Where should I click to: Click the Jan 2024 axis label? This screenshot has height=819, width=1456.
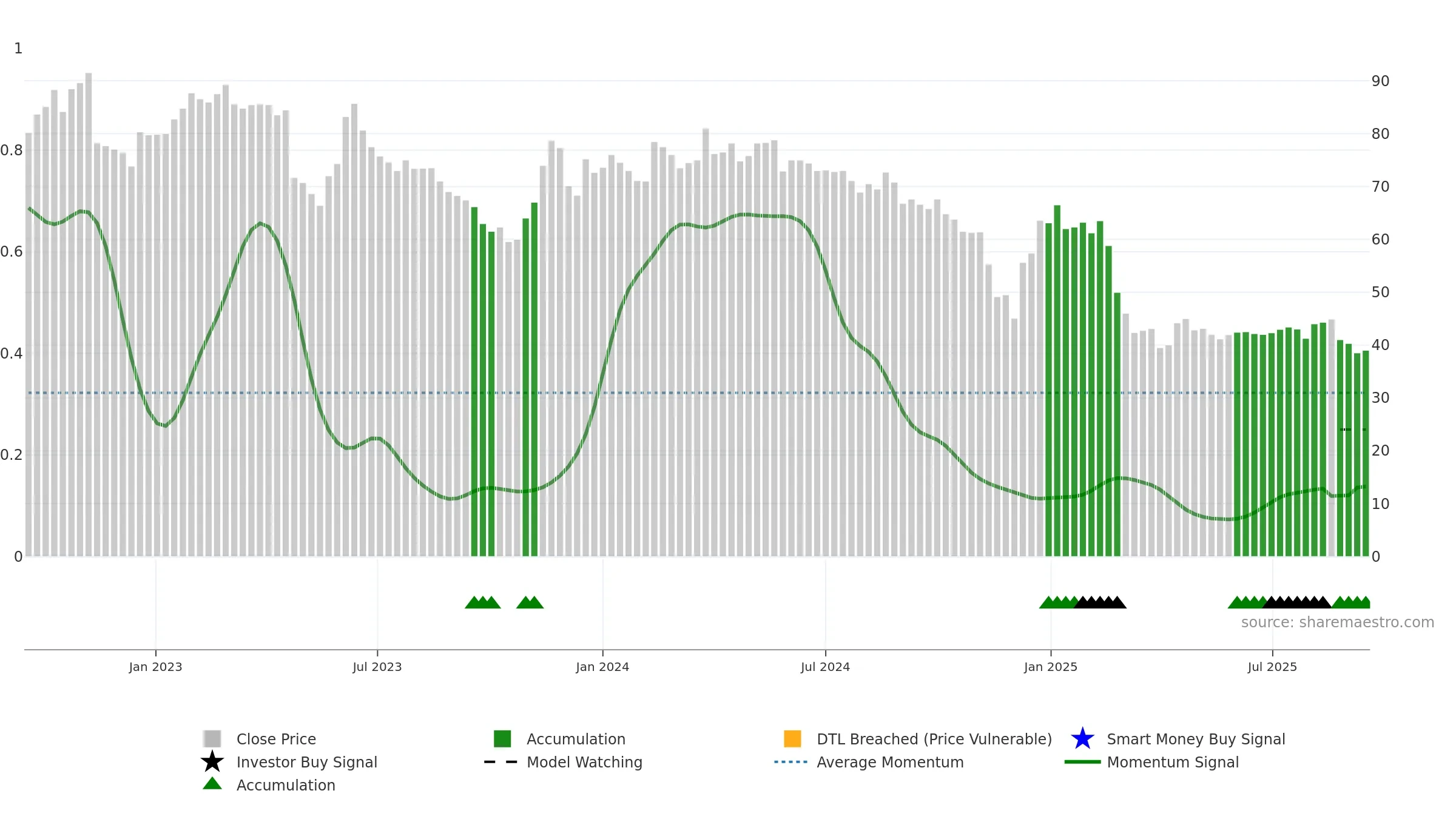point(602,667)
